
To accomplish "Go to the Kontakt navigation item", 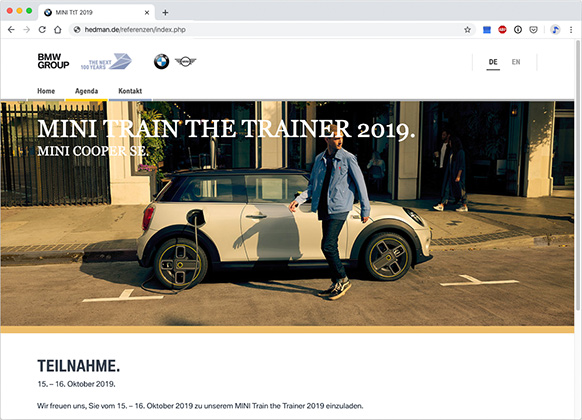I will [130, 91].
